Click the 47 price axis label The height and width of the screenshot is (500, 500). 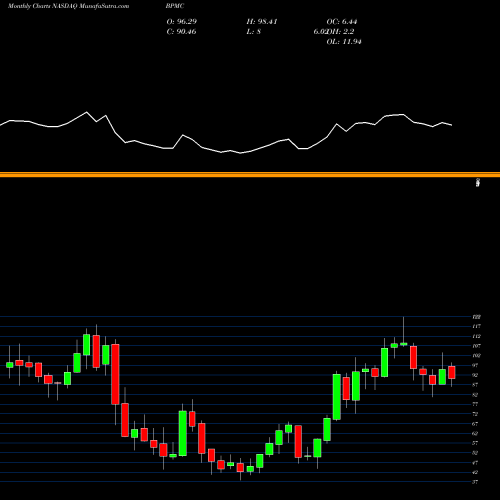(475, 463)
